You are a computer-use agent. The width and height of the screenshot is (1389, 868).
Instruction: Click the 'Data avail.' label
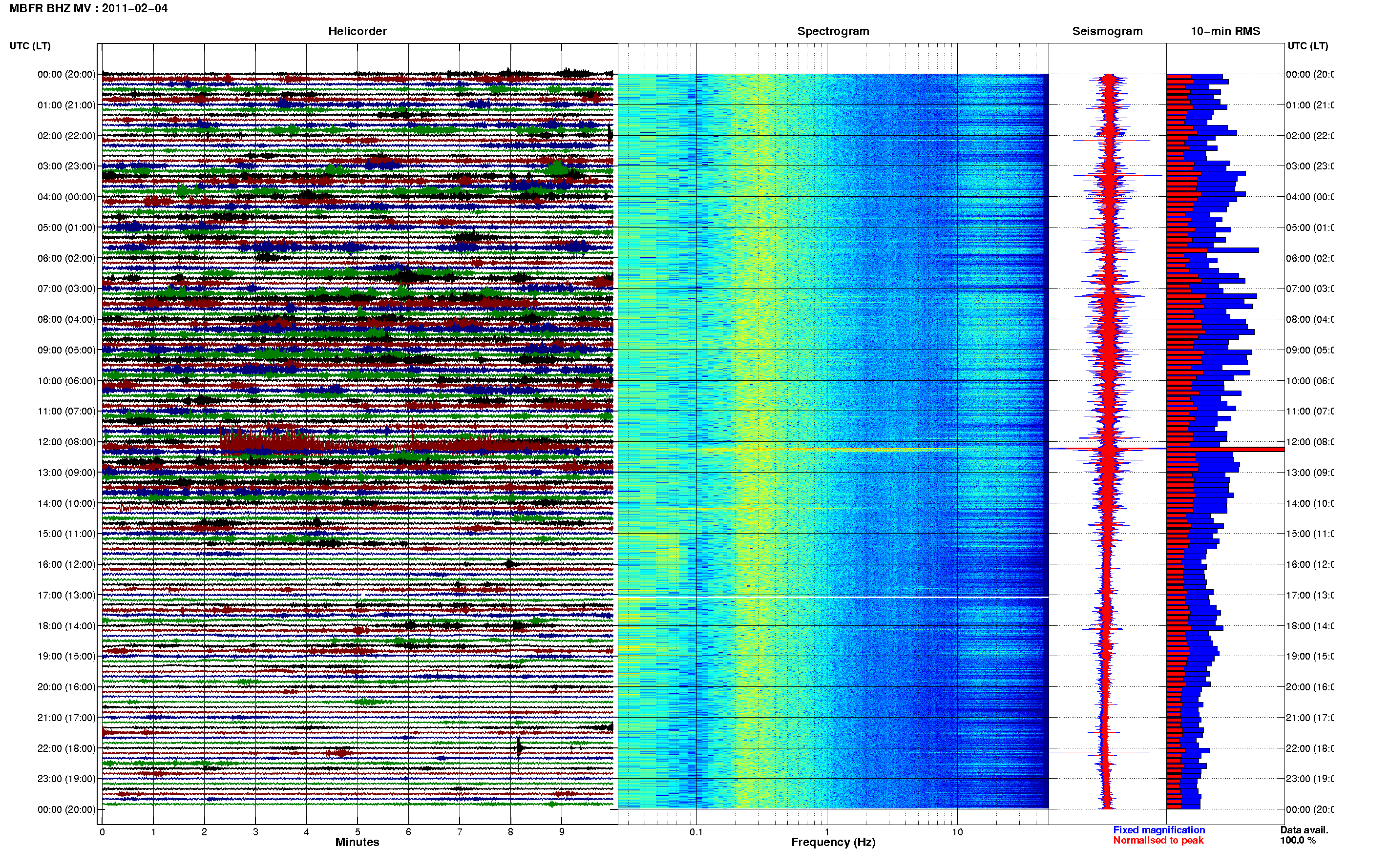1304,830
